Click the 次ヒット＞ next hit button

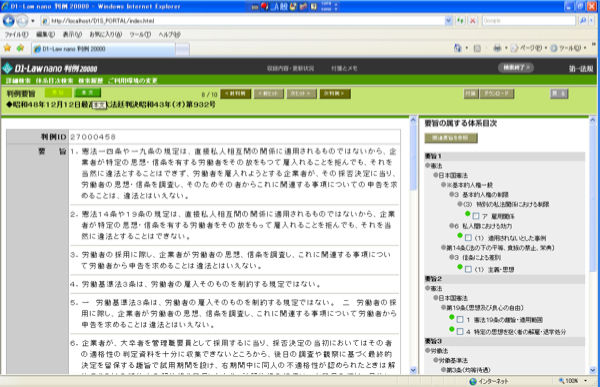[302, 94]
